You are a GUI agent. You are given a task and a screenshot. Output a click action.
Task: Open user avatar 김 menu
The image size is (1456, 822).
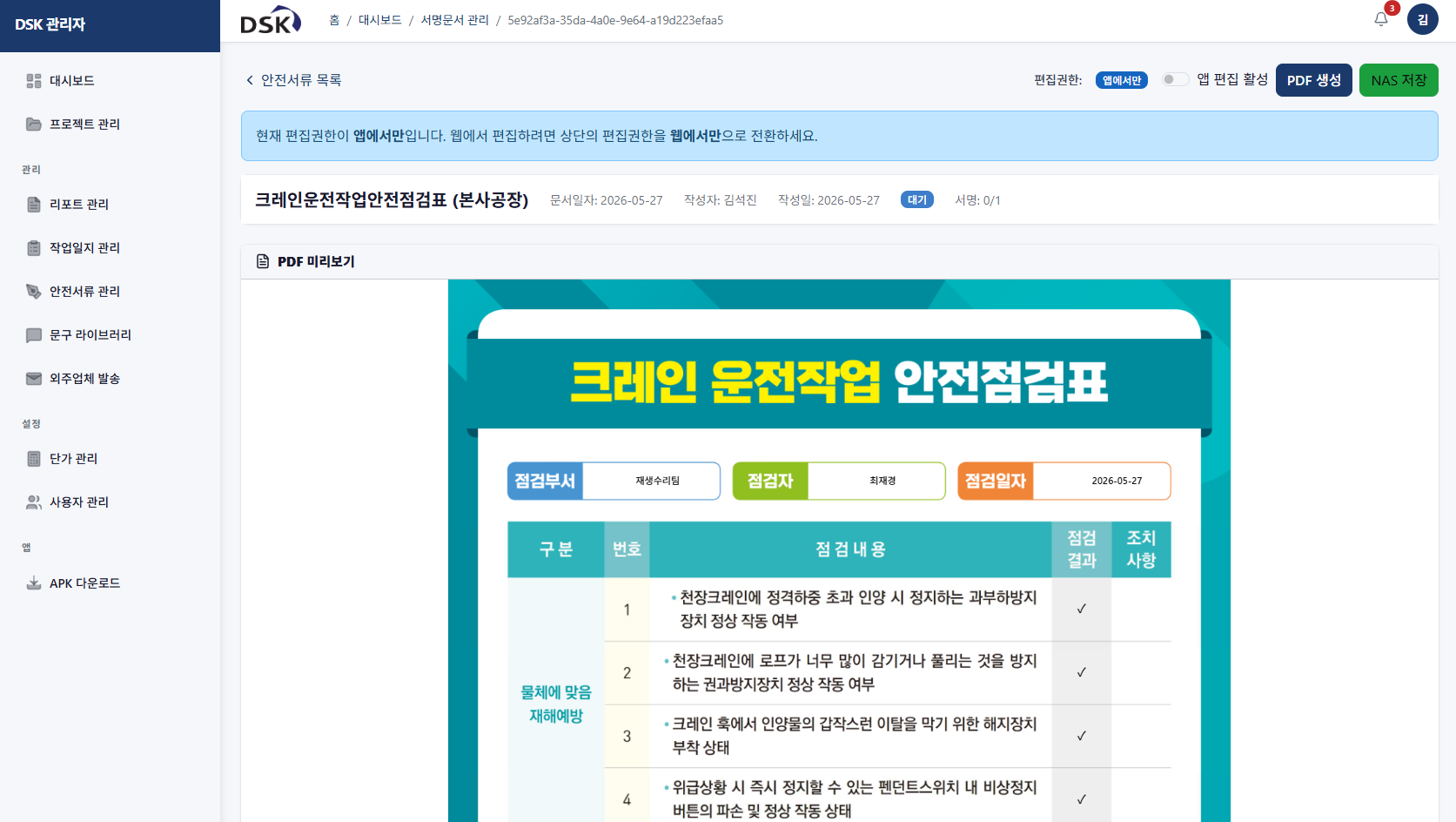pos(1423,19)
